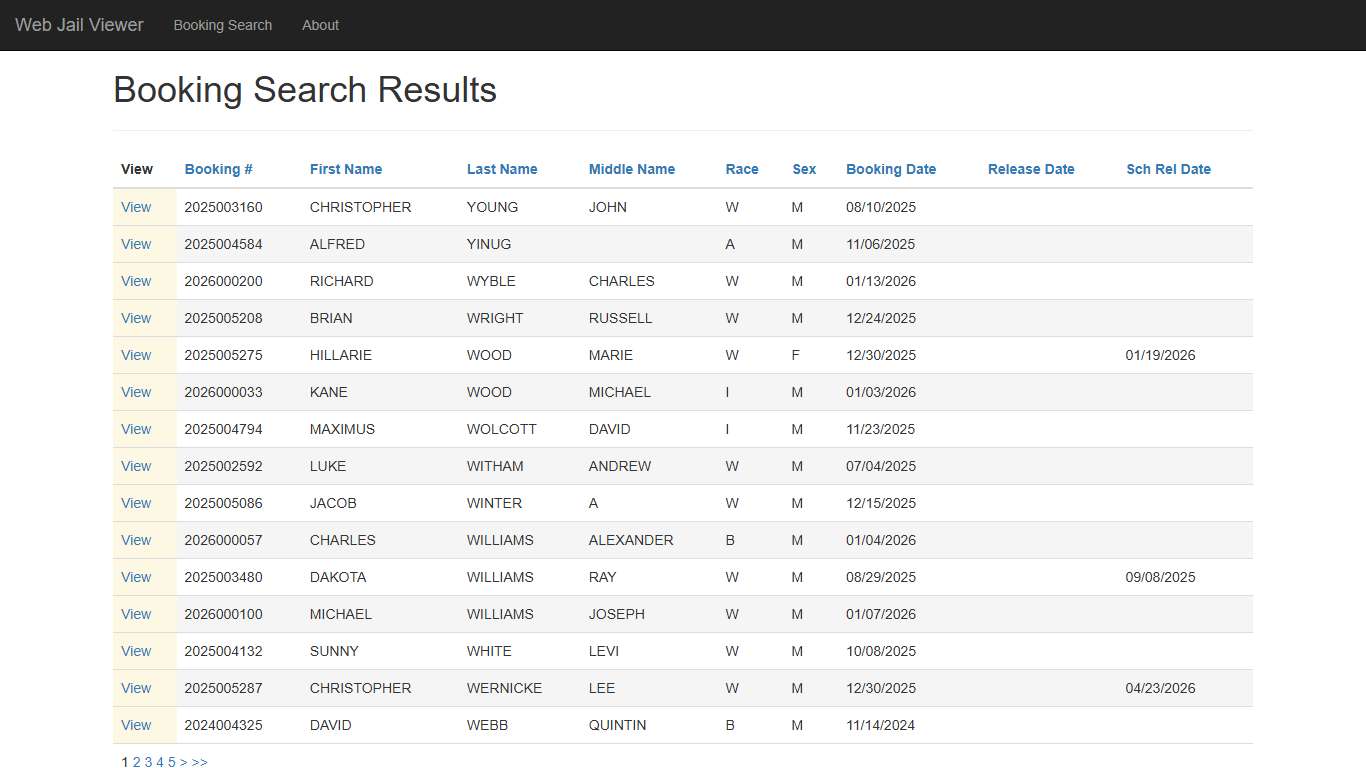Image resolution: width=1366 pixels, height=768 pixels.
Task: Click the Web Jail Viewer brand link
Action: tap(79, 25)
